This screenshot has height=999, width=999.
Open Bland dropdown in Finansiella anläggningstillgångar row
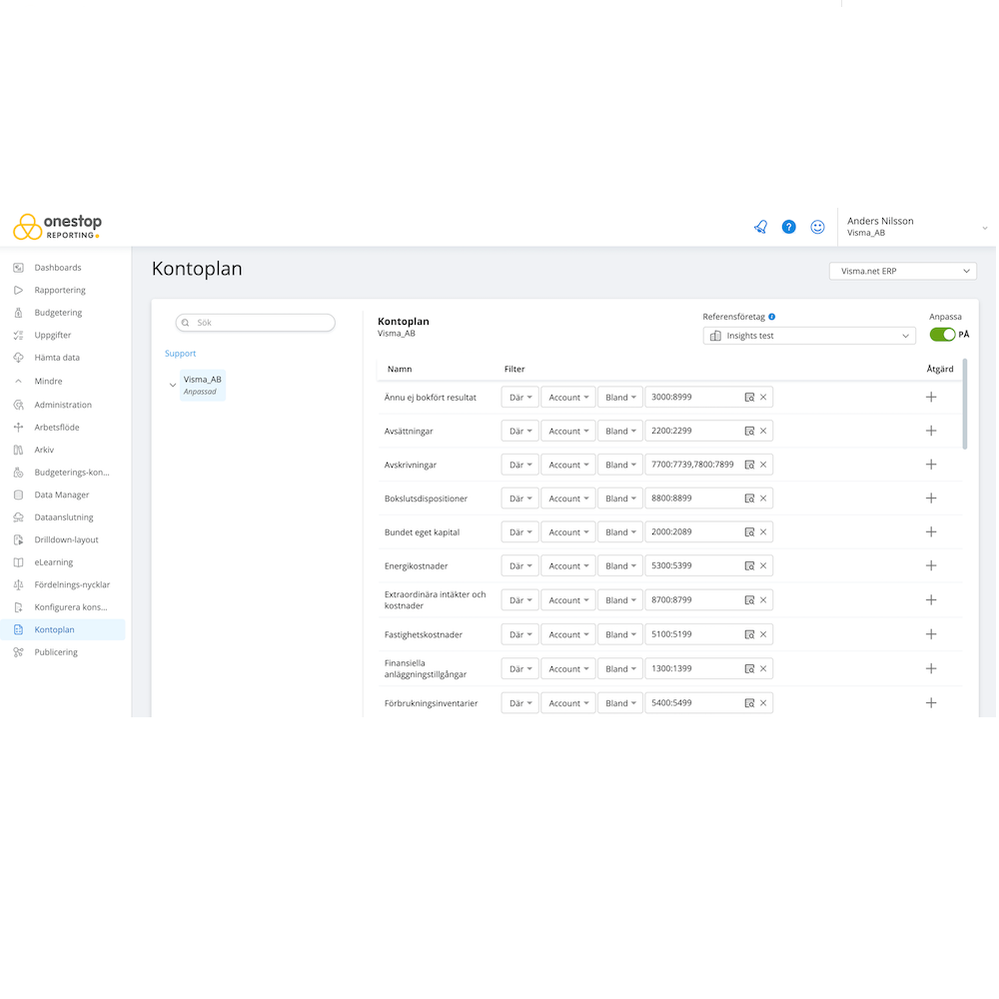[620, 668]
